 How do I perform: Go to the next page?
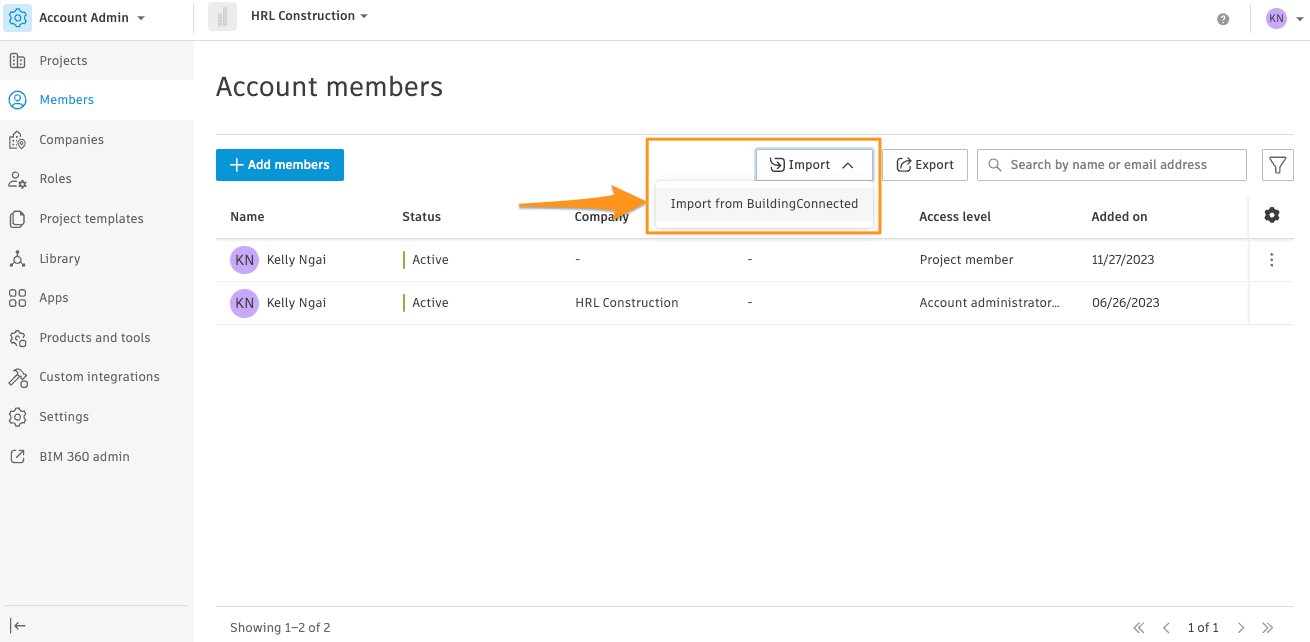tap(1241, 628)
